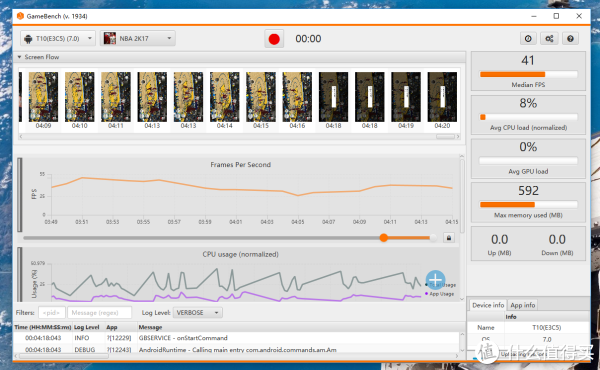
Task: Open the clock history icon button
Action: 528,39
